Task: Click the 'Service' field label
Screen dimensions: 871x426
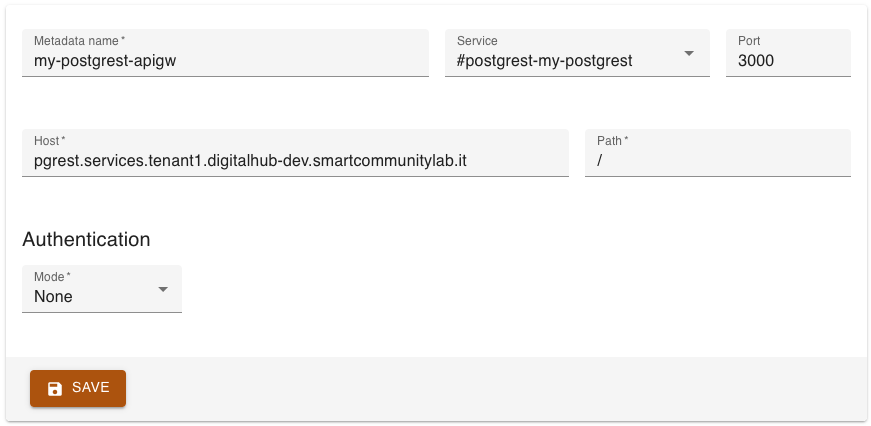Action: point(477,41)
